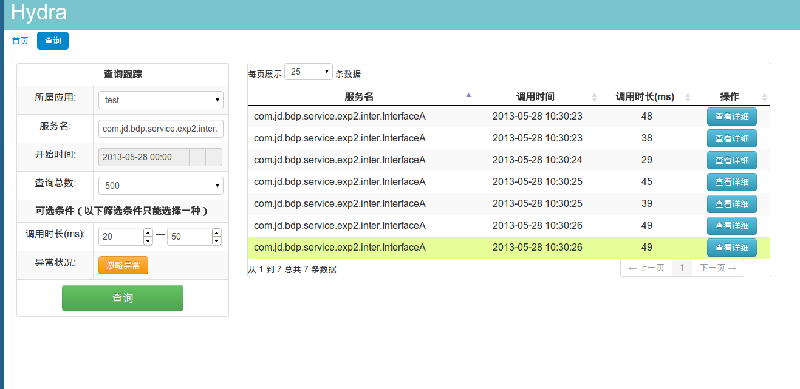Go to 上一页 previous page
Viewport: 800px width, 389px height.
(x=646, y=268)
